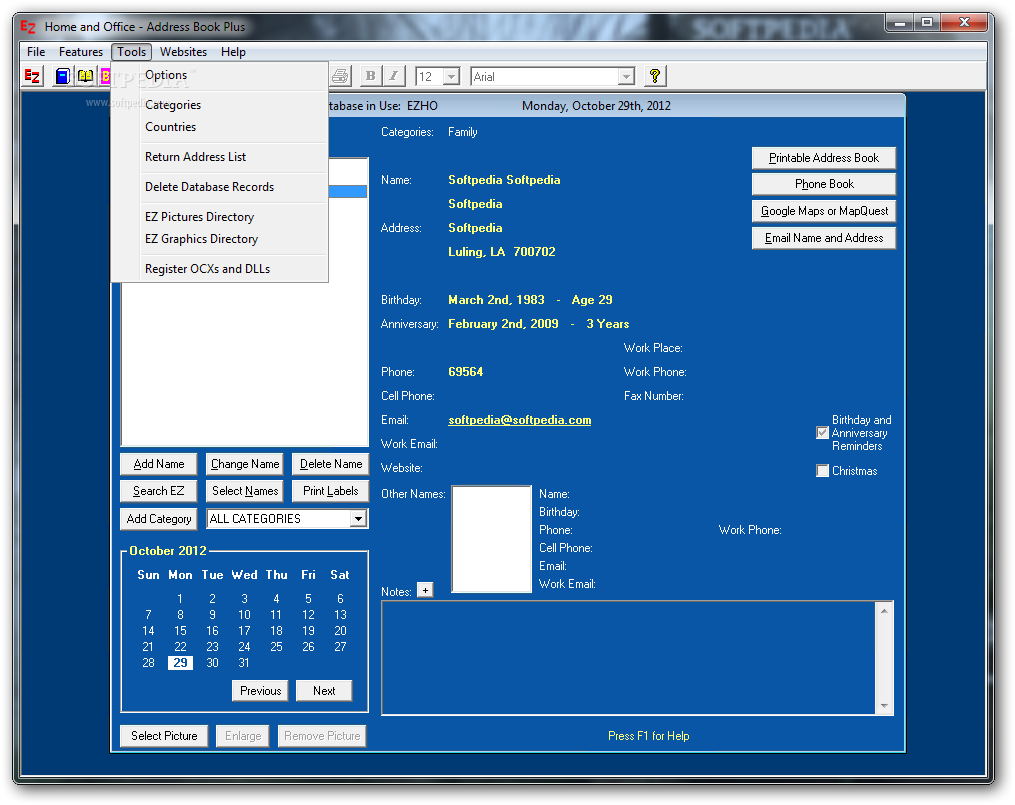This screenshot has width=1015, height=805.
Task: Select October 15 in the calendar
Action: 180,631
